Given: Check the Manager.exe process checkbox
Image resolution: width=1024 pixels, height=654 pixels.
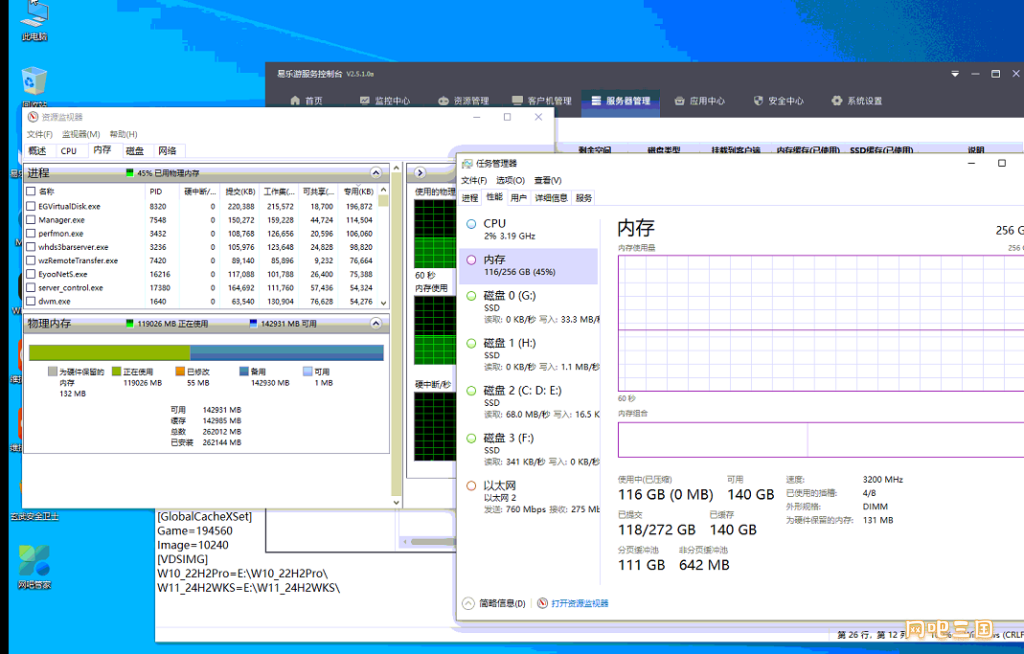Looking at the screenshot, I should (x=31, y=220).
